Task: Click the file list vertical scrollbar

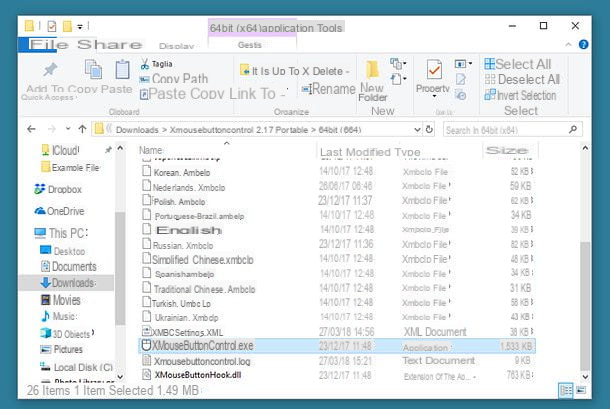Action: tap(585, 306)
